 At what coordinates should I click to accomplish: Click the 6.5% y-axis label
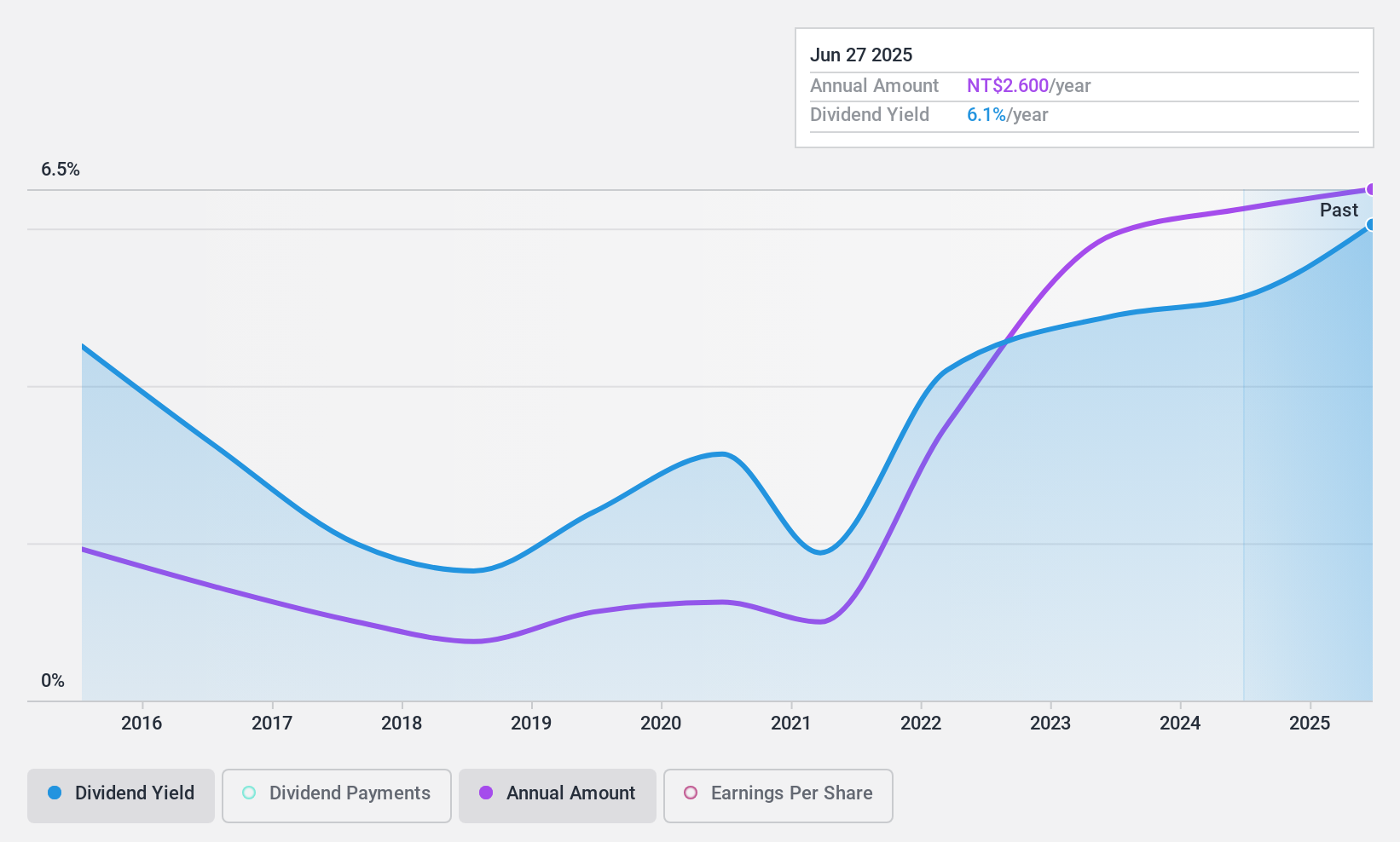click(x=61, y=170)
